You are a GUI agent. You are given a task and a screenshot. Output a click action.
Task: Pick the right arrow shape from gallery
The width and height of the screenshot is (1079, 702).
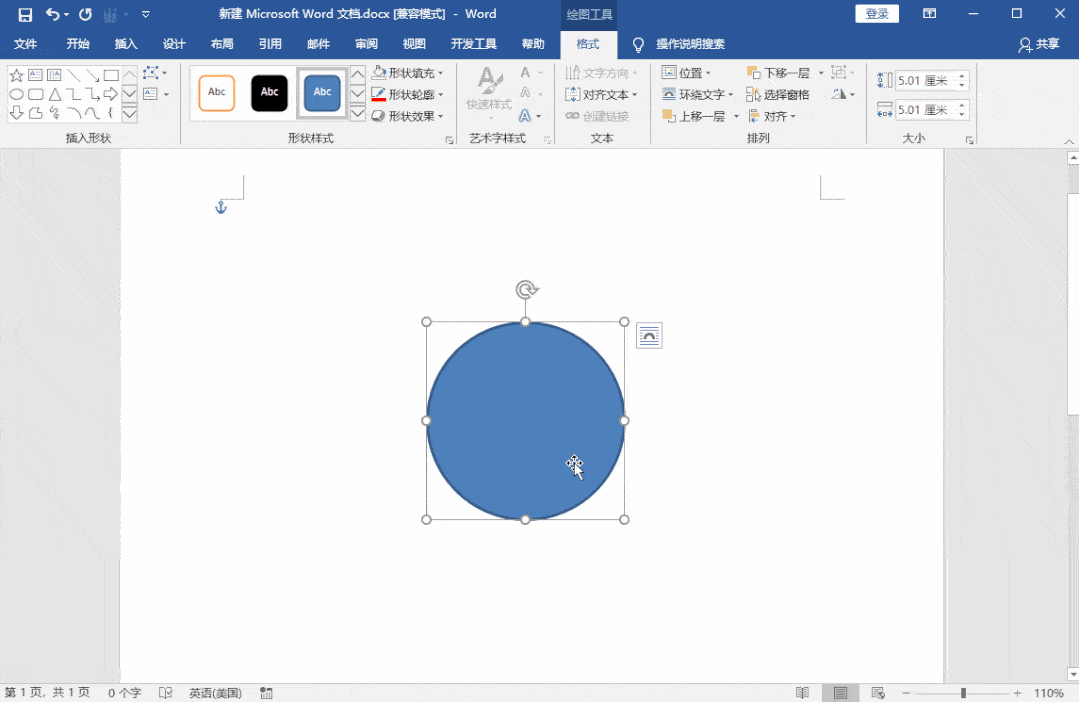[x=111, y=94]
